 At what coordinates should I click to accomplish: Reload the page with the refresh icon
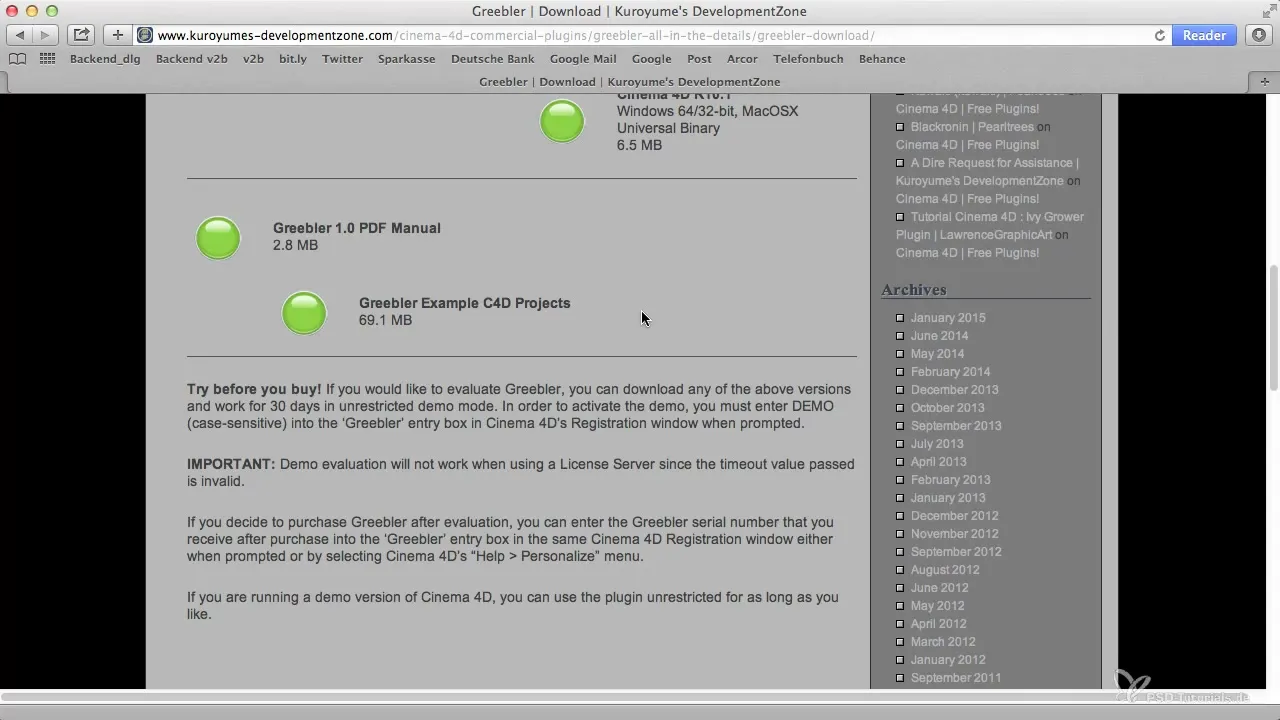pos(1160,35)
